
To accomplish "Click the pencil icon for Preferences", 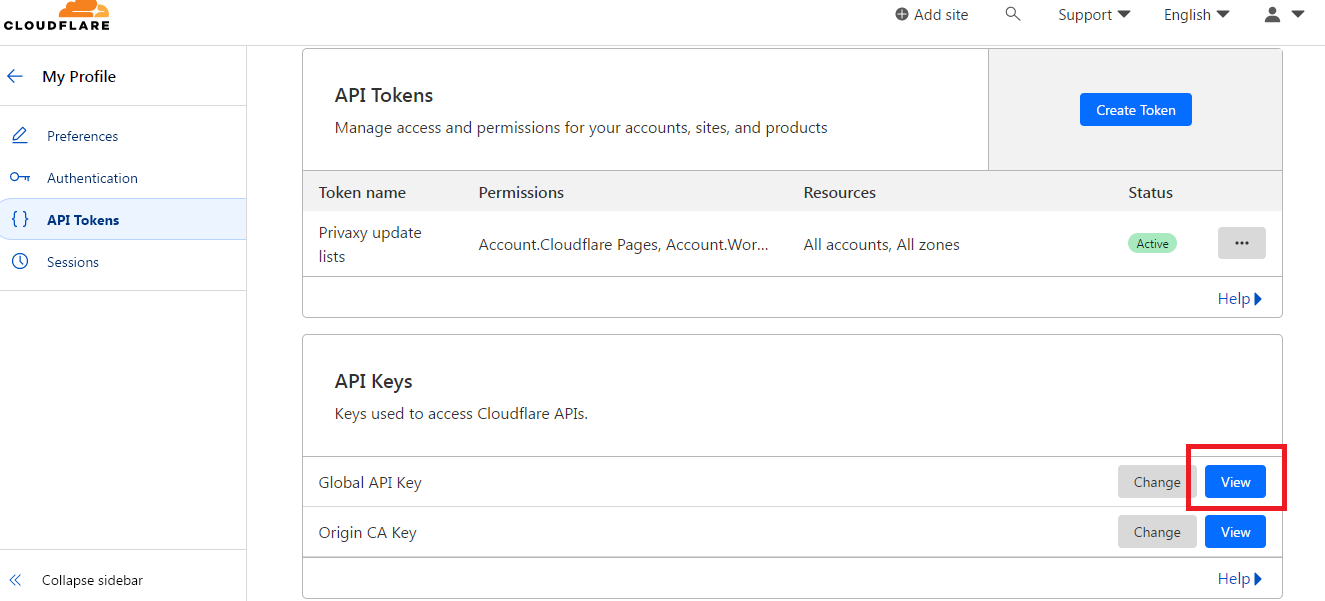I will pyautogui.click(x=20, y=136).
